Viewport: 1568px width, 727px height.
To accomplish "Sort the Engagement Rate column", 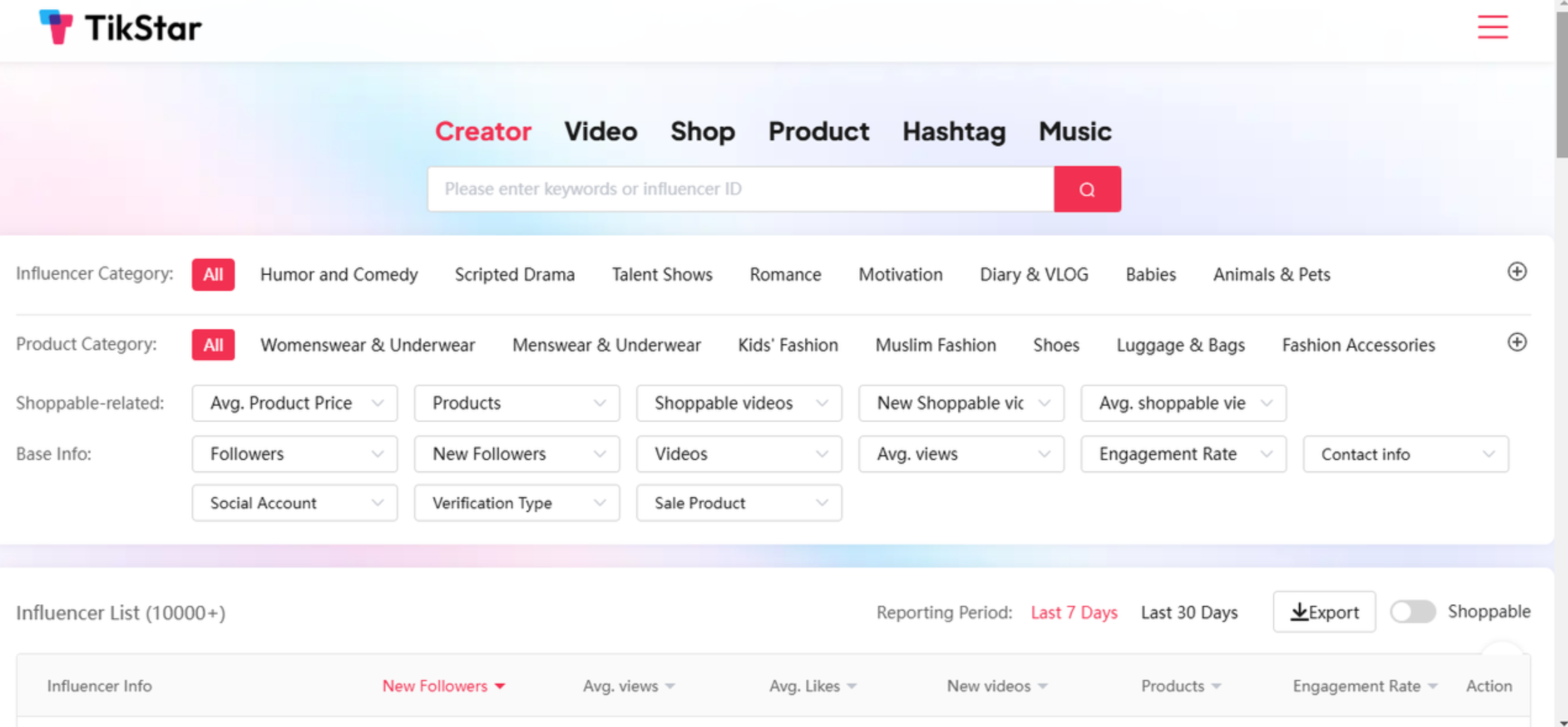I will click(1433, 685).
